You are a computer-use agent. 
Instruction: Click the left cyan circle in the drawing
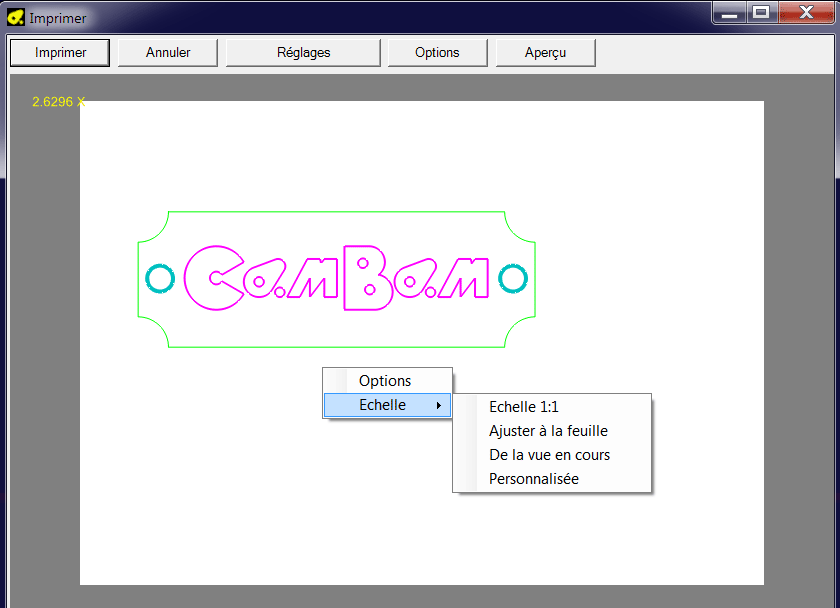(160, 279)
